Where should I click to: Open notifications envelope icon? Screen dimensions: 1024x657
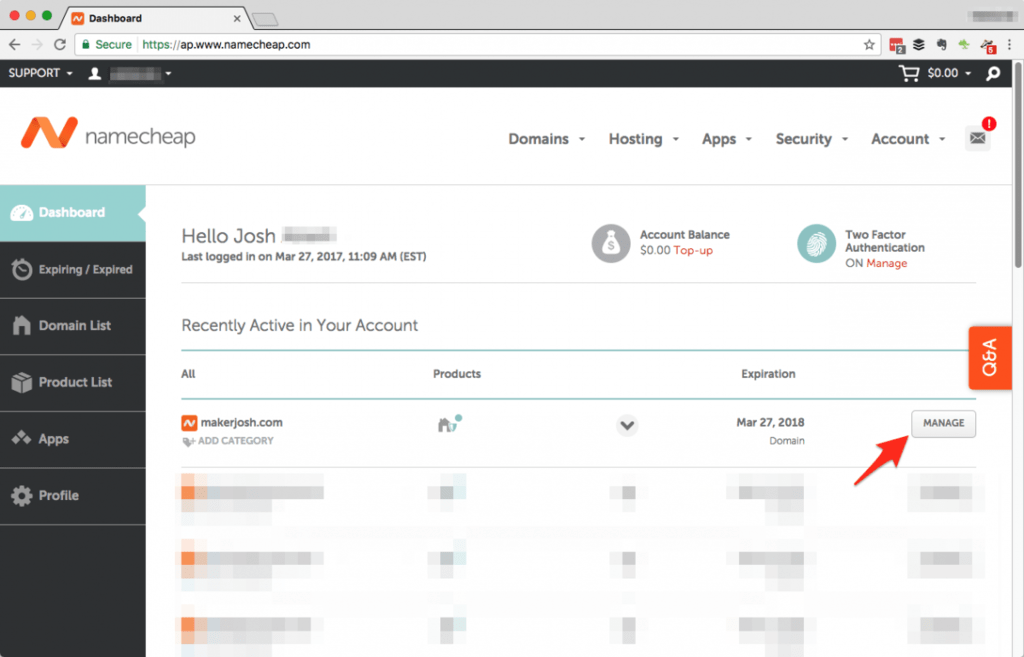978,138
